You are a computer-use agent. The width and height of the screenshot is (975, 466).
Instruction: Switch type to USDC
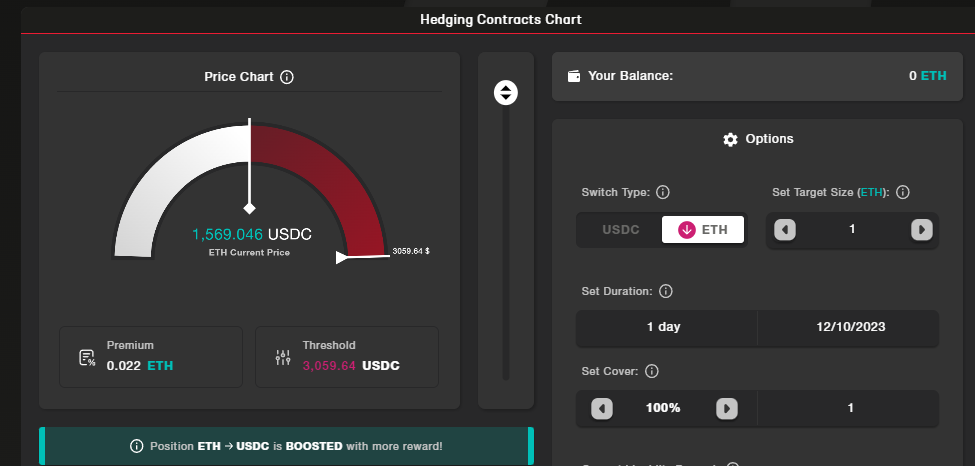[621, 230]
